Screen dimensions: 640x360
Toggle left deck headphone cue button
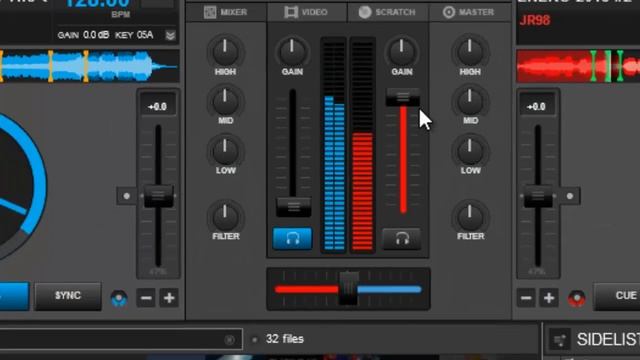click(x=293, y=238)
